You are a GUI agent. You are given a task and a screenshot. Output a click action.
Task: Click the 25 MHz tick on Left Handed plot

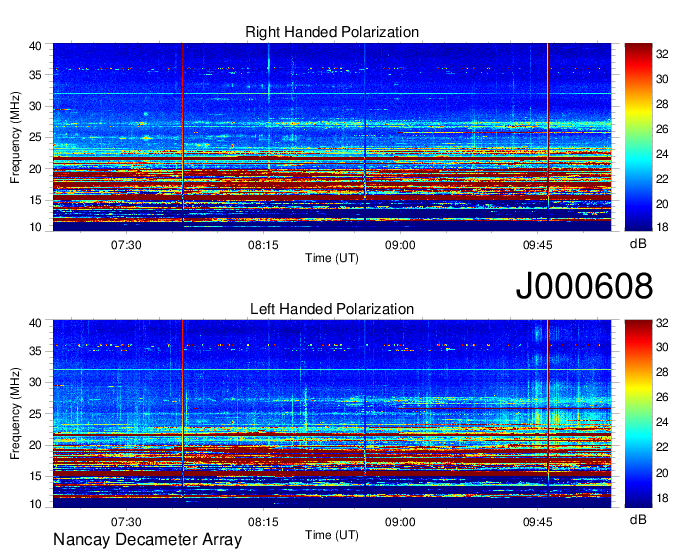(x=35, y=414)
